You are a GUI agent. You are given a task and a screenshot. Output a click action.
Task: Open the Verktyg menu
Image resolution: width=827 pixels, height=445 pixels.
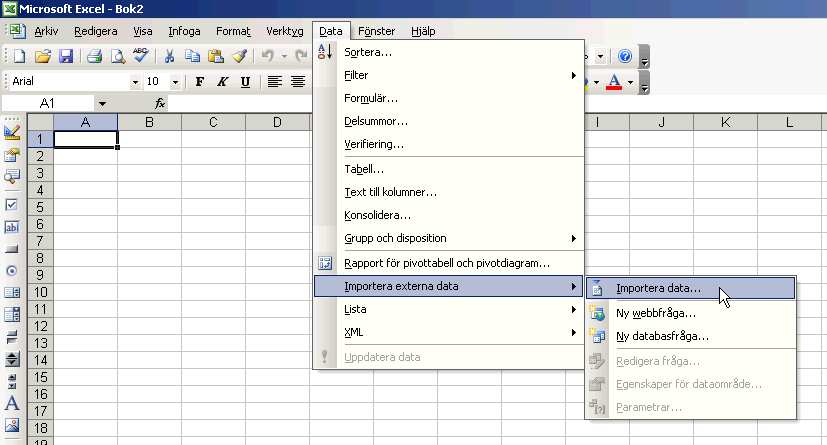[285, 31]
